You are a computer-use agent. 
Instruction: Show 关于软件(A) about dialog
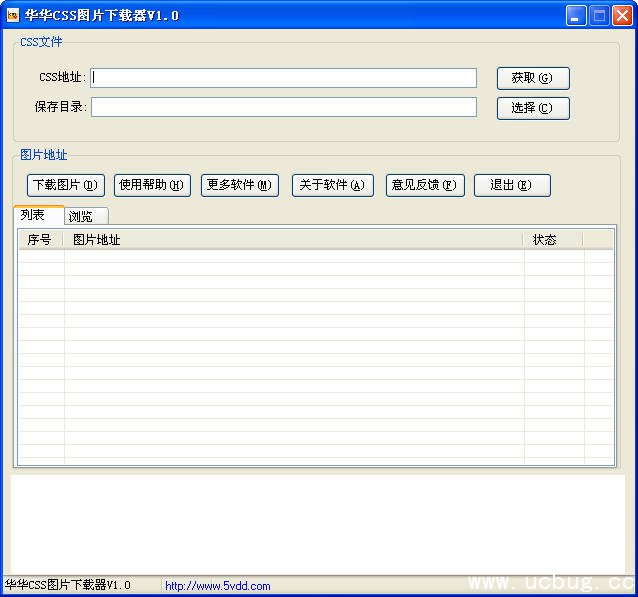click(332, 185)
